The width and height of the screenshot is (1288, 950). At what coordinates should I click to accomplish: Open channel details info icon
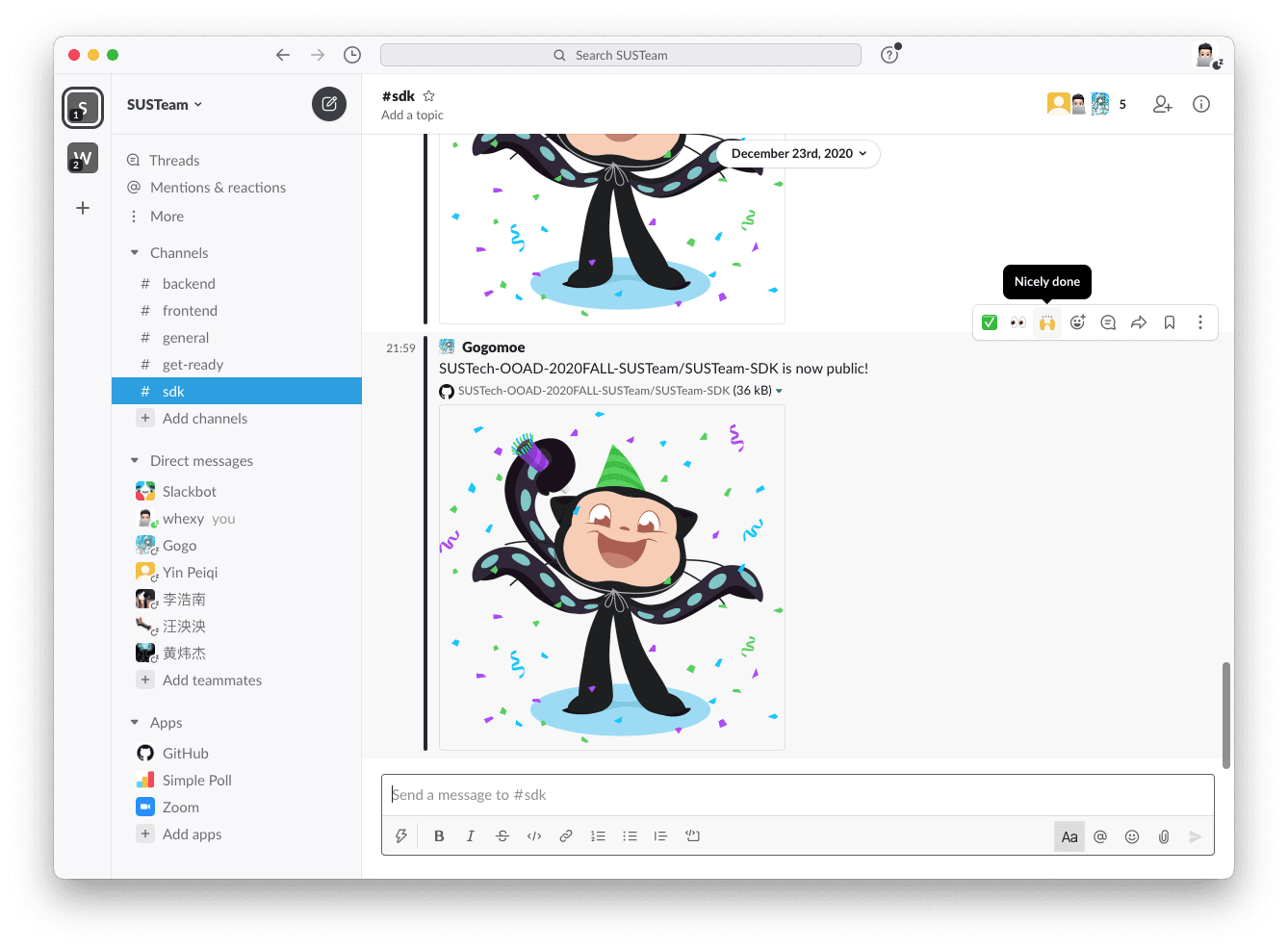pyautogui.click(x=1200, y=104)
